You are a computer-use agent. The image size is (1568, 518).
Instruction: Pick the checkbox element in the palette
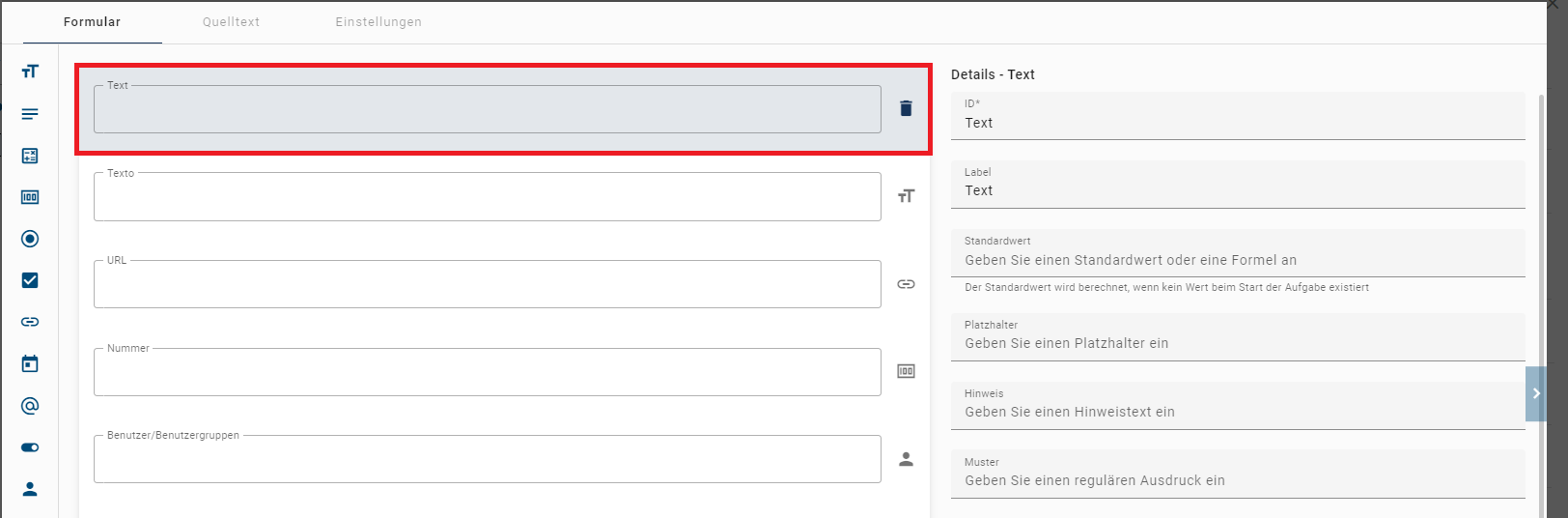(x=30, y=280)
